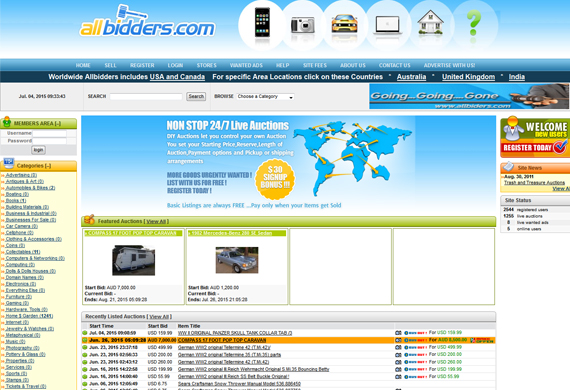This screenshot has height=390, width=570.
Task: Open the house category icon
Action: coord(430,23)
